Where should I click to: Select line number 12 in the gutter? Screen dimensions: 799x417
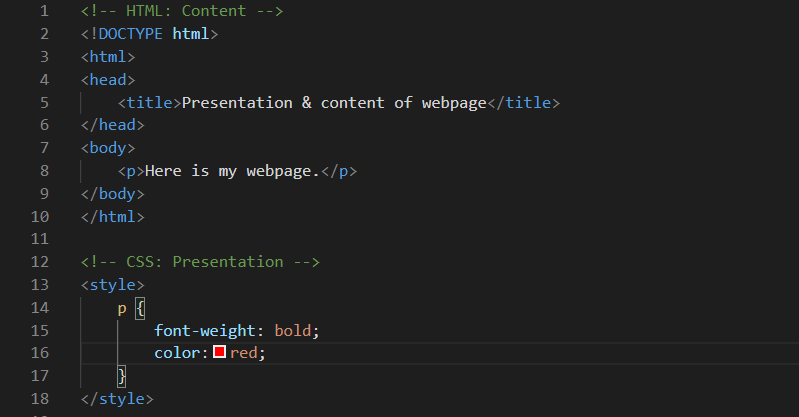coord(40,262)
